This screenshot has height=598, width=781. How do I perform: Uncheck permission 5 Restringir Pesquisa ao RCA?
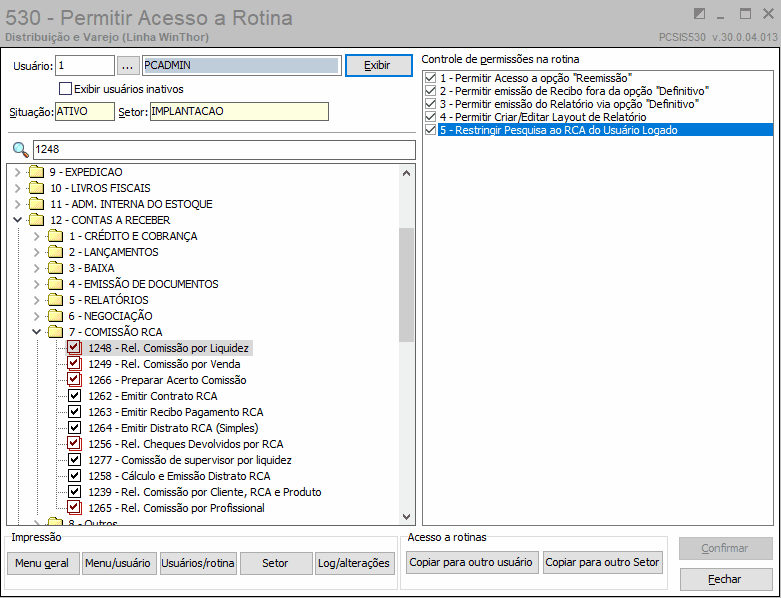coord(430,130)
